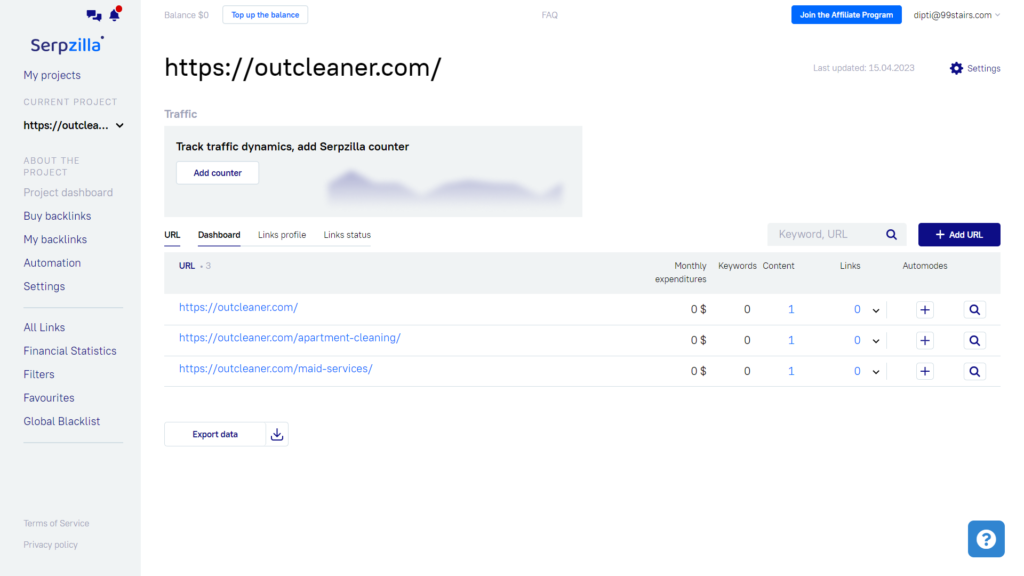Open Financial Statistics page

(x=70, y=351)
